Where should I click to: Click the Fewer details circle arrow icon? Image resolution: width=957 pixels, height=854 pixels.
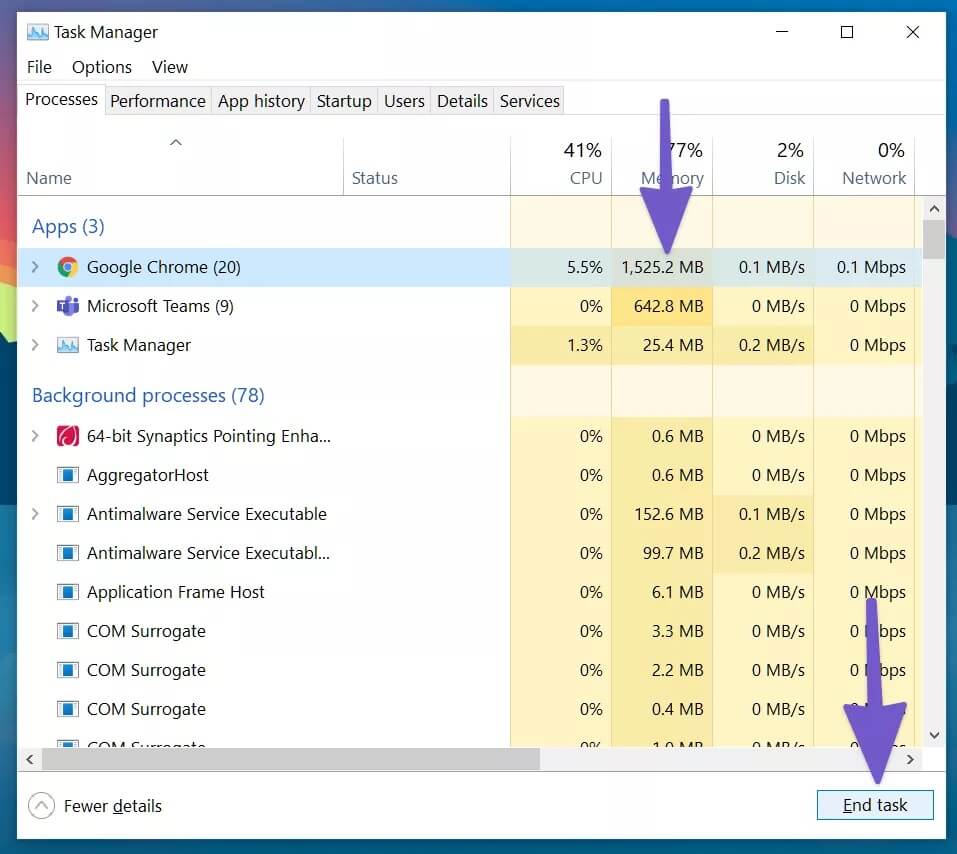(x=42, y=806)
